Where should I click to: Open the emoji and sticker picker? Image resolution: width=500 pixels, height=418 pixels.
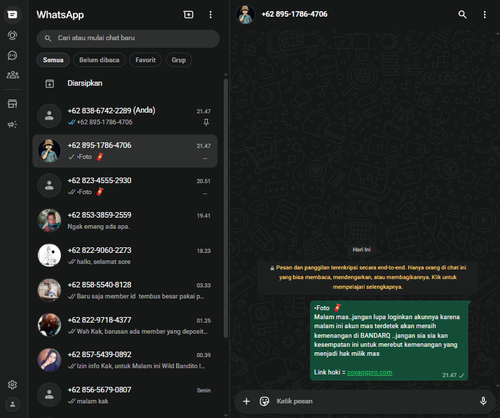point(264,401)
